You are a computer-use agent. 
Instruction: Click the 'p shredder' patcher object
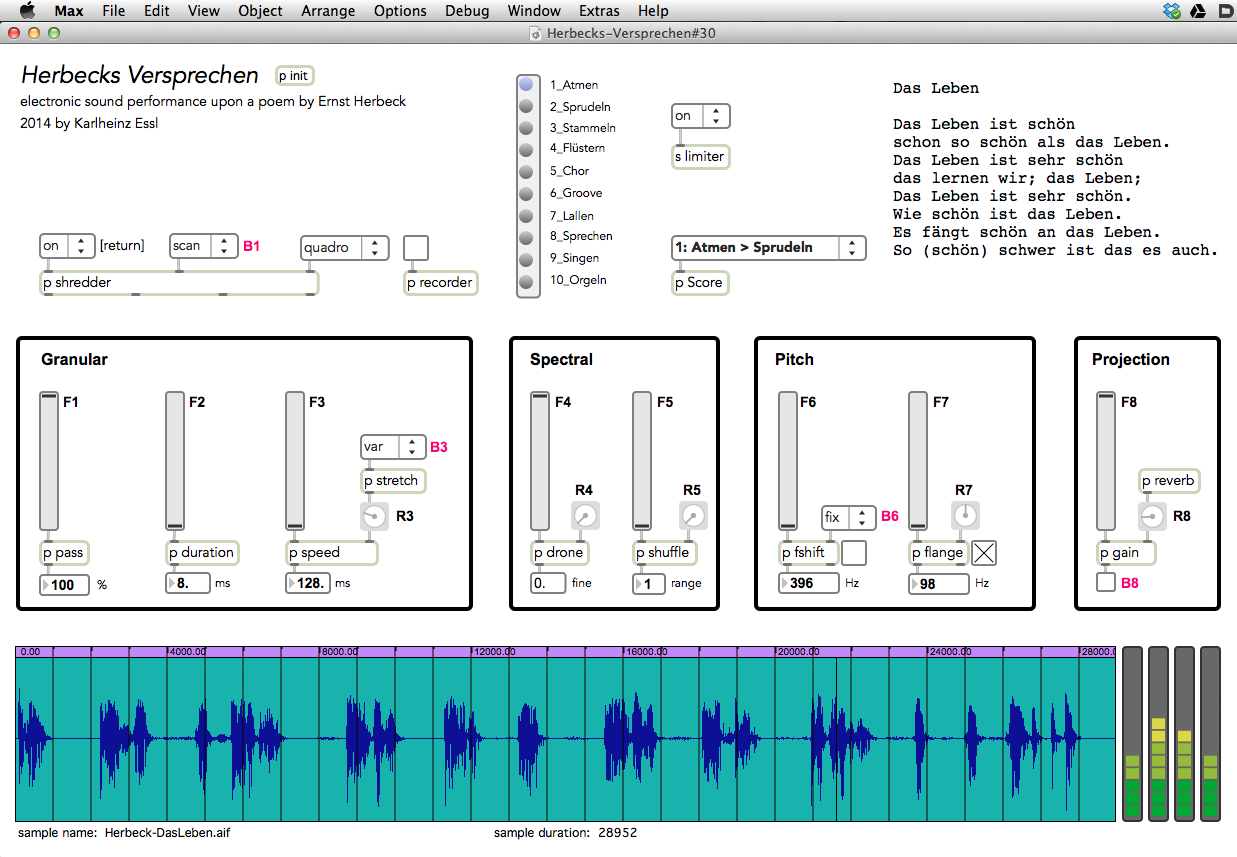[x=178, y=283]
